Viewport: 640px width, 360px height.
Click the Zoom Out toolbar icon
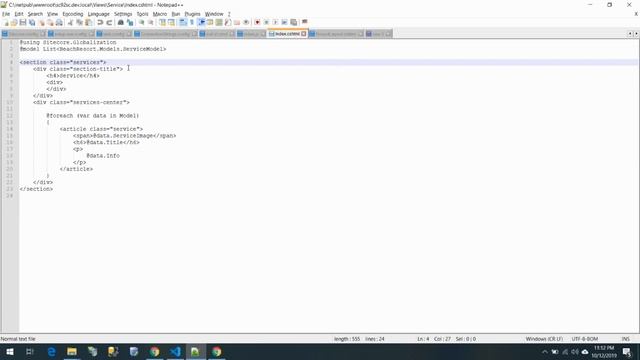pos(151,22)
